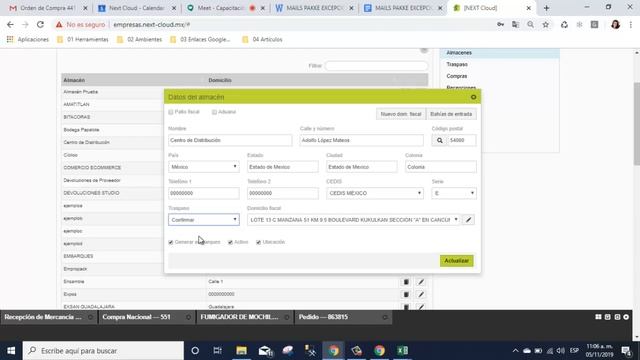Open the 01 Herramientas bookmark folder
This screenshot has height=360, width=640.
[83, 40]
